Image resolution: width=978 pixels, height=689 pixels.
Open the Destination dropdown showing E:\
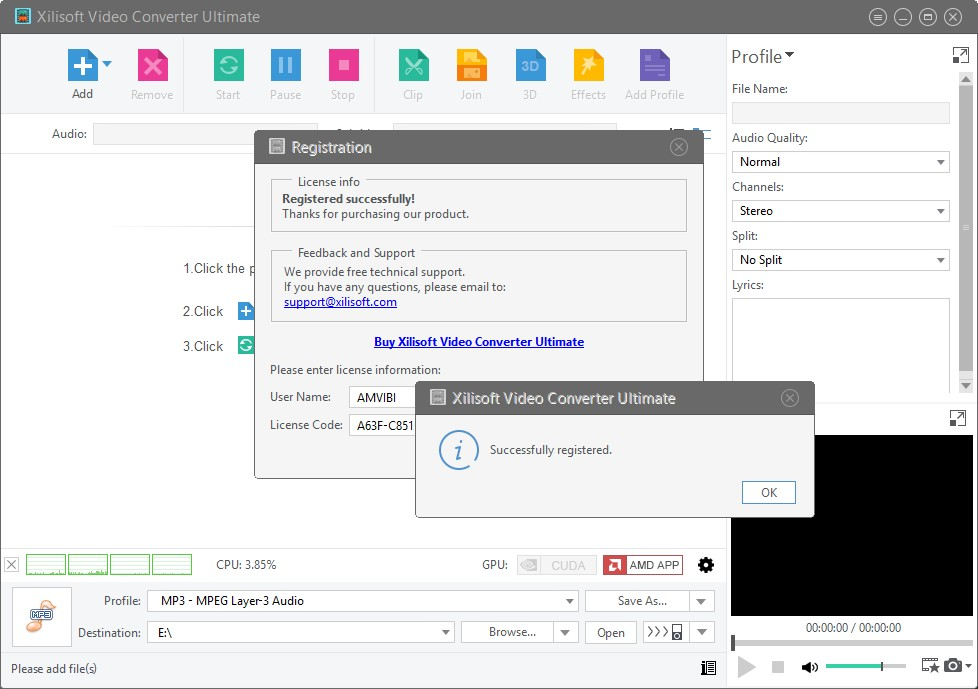(x=301, y=632)
